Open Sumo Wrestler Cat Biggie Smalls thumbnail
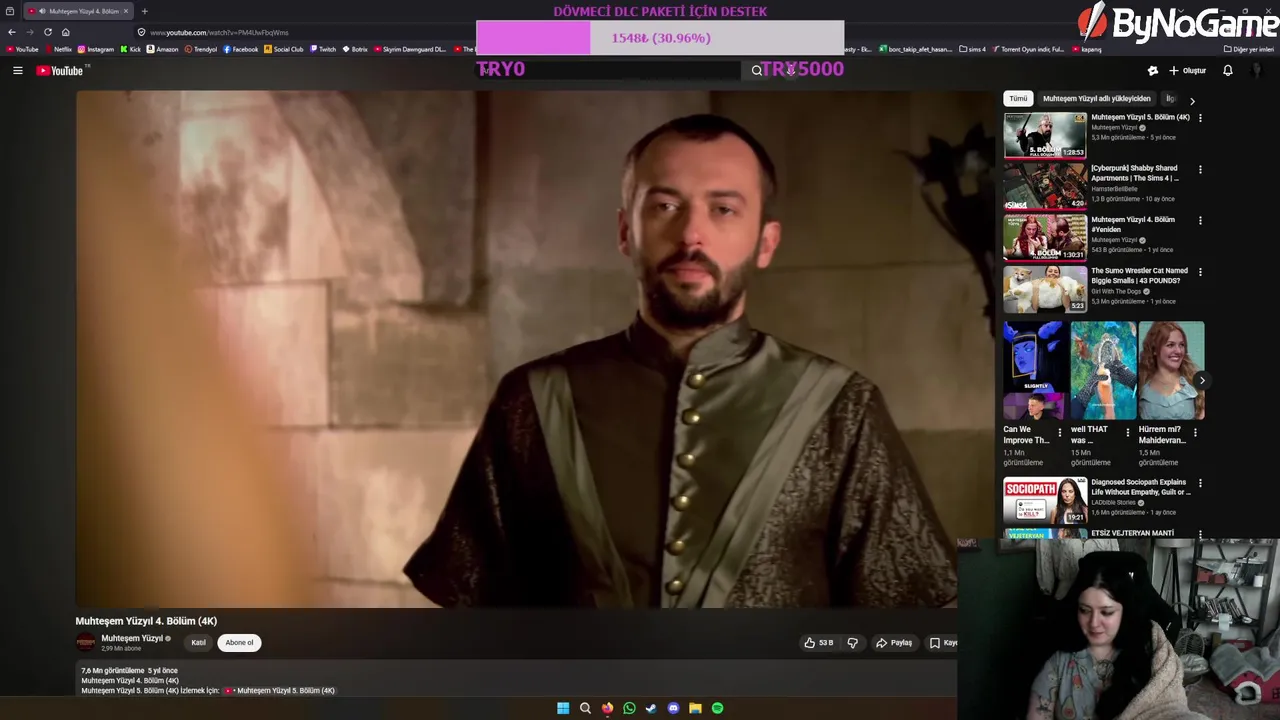 click(1045, 288)
